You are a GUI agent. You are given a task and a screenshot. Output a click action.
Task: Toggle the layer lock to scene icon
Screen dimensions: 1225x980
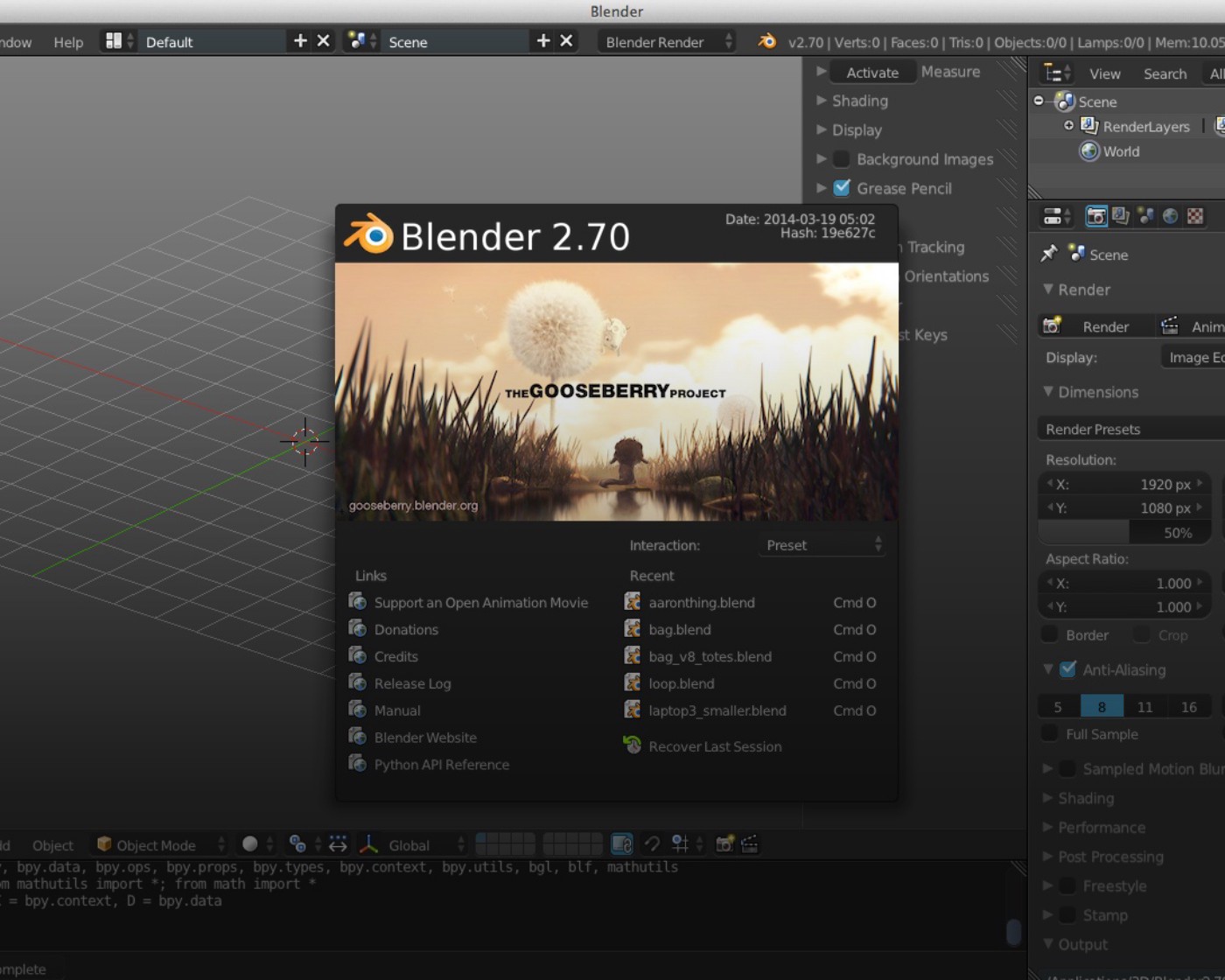click(622, 844)
